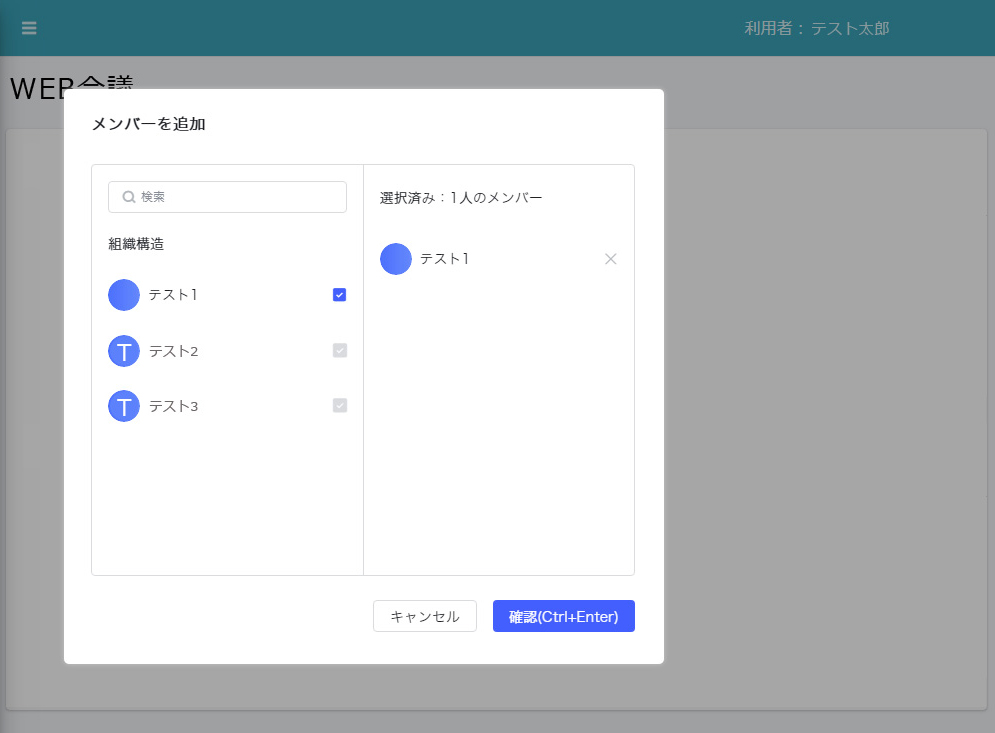Uncheck the テスト1 checkbox

point(340,295)
